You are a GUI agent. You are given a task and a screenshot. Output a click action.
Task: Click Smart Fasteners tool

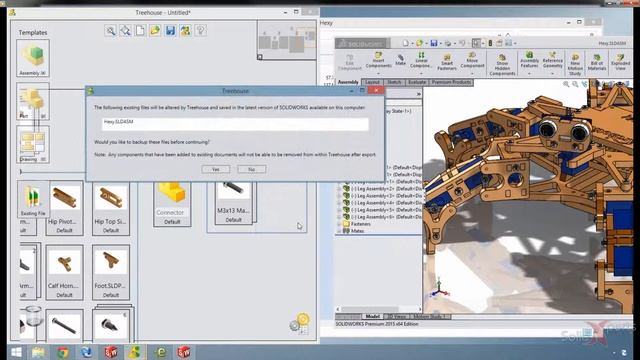[x=447, y=62]
